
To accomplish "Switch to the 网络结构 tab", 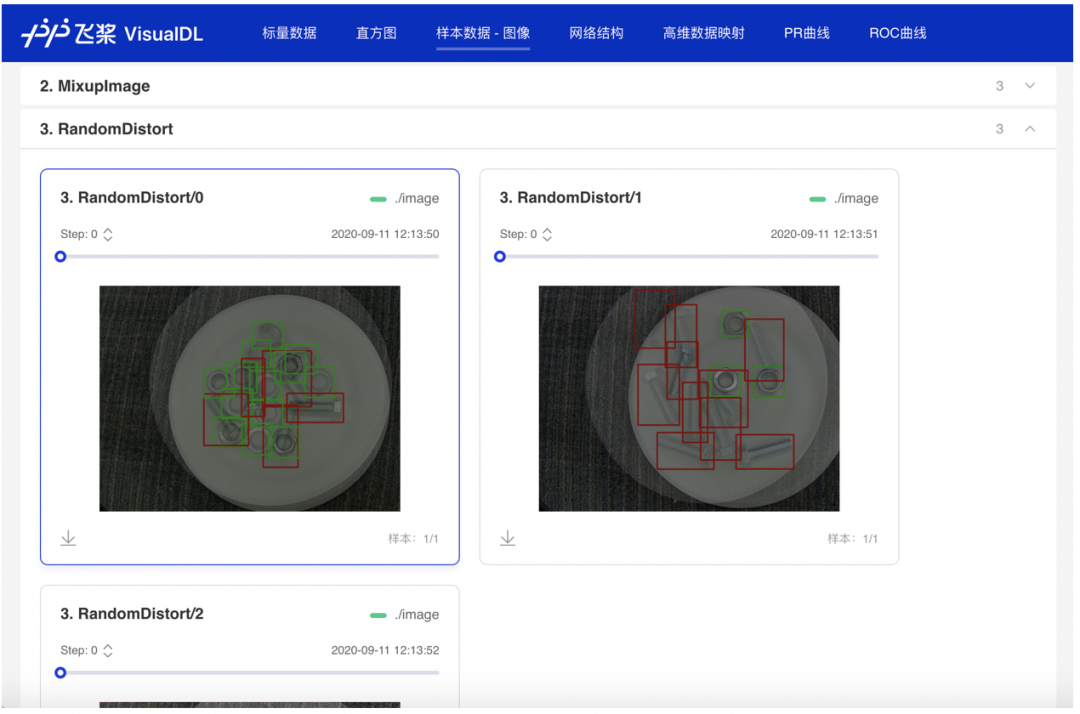I will [596, 33].
